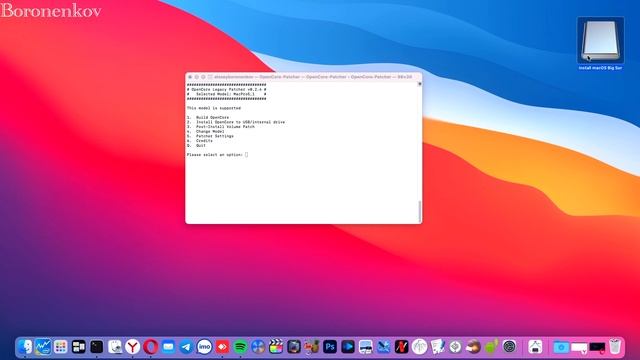Click the Terminal window title bar text

(x=313, y=77)
